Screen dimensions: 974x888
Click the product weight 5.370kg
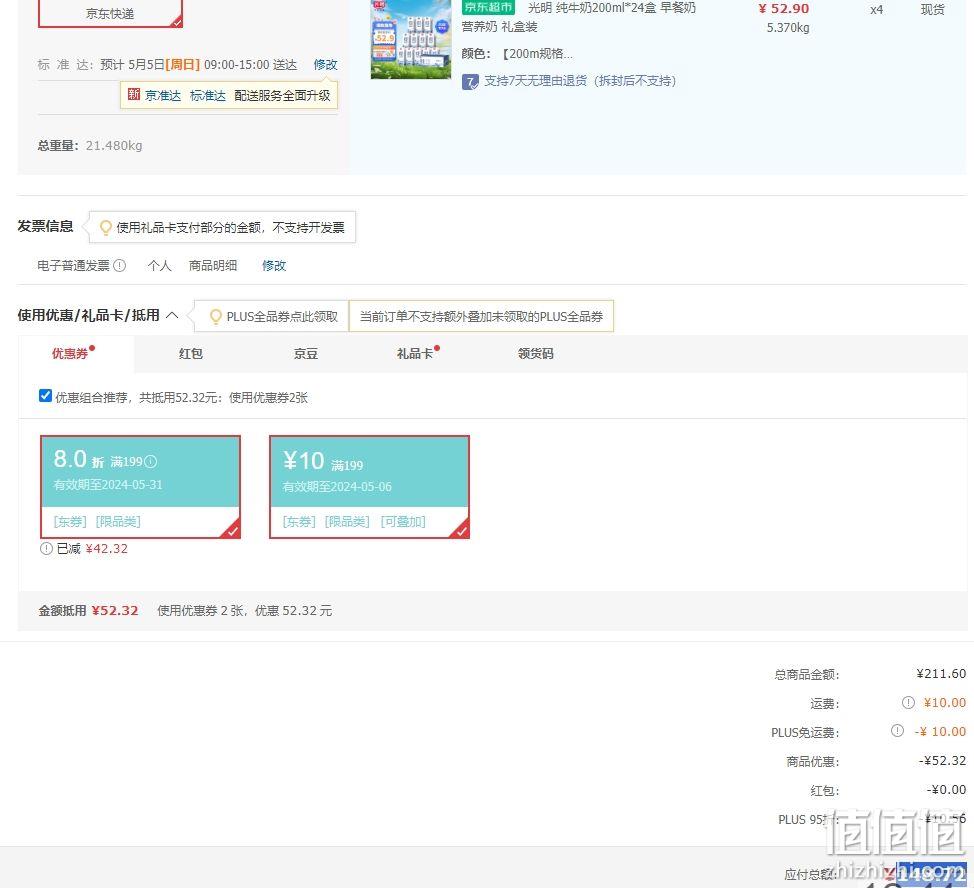[x=788, y=27]
